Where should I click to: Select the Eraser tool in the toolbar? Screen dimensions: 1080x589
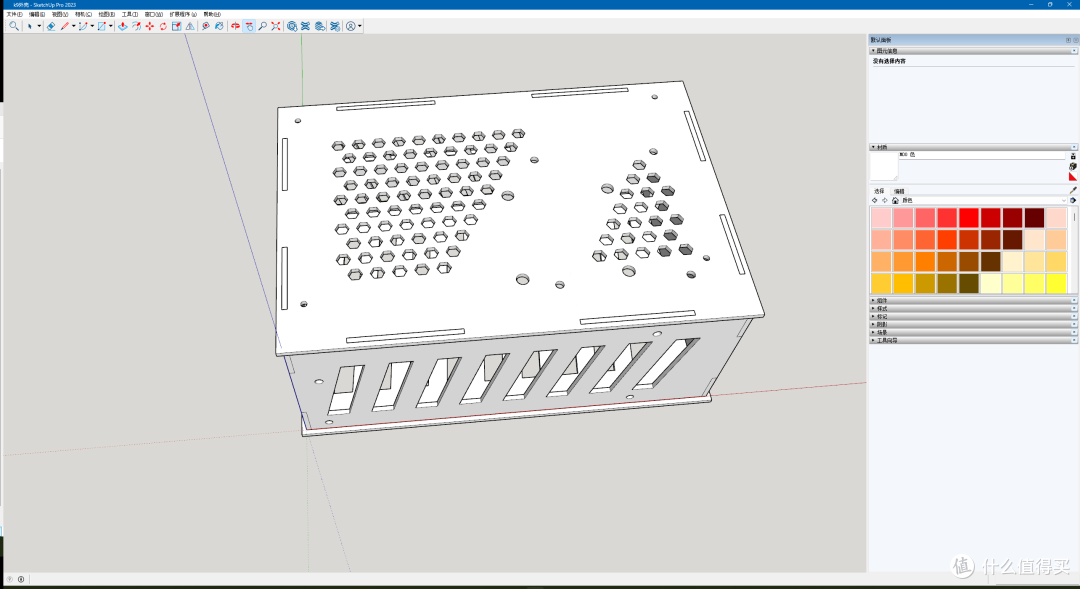(51, 26)
